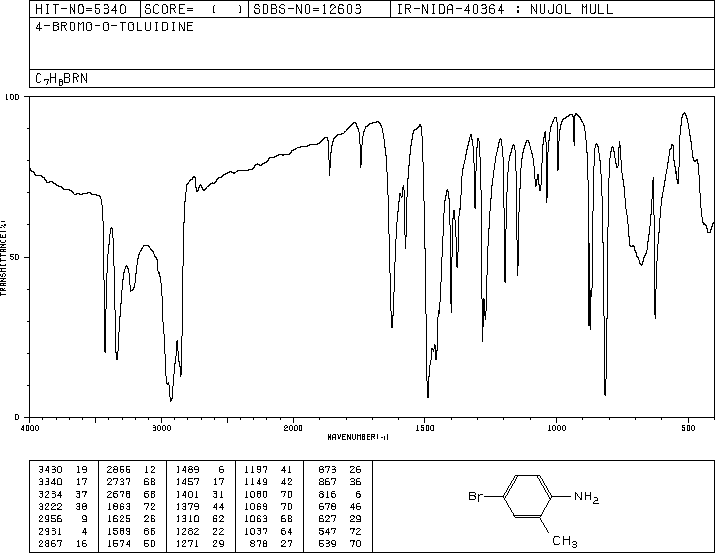Select the SDBS-NO=12603 header text

307,9
